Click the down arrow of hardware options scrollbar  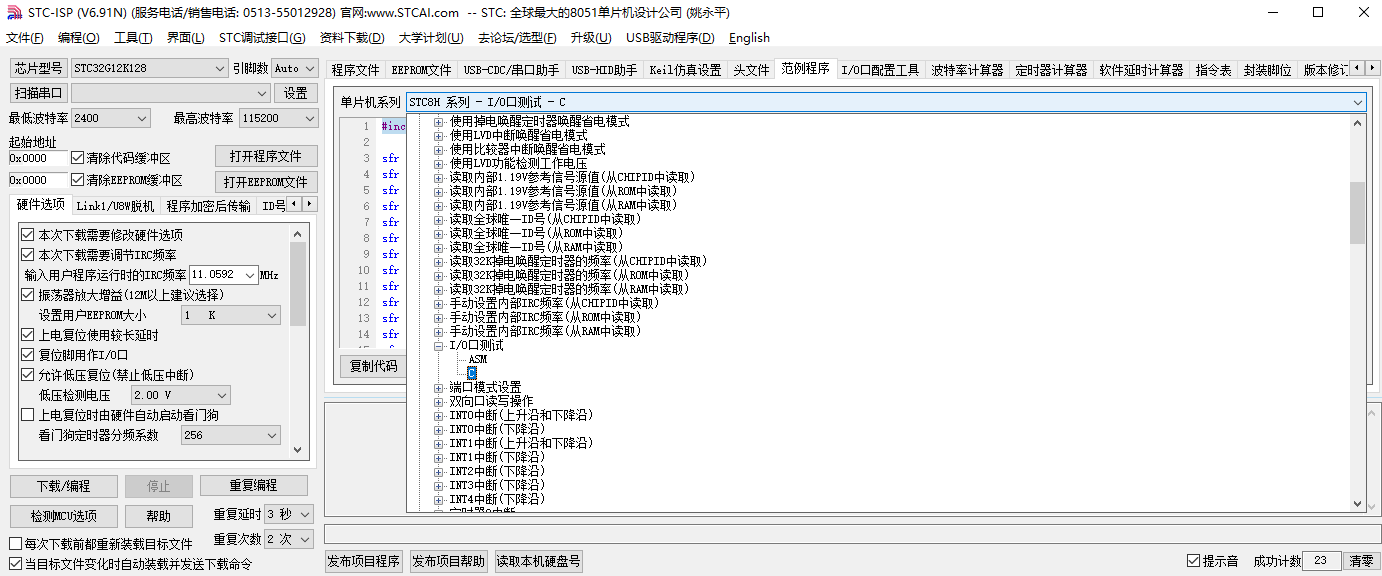[x=297, y=450]
